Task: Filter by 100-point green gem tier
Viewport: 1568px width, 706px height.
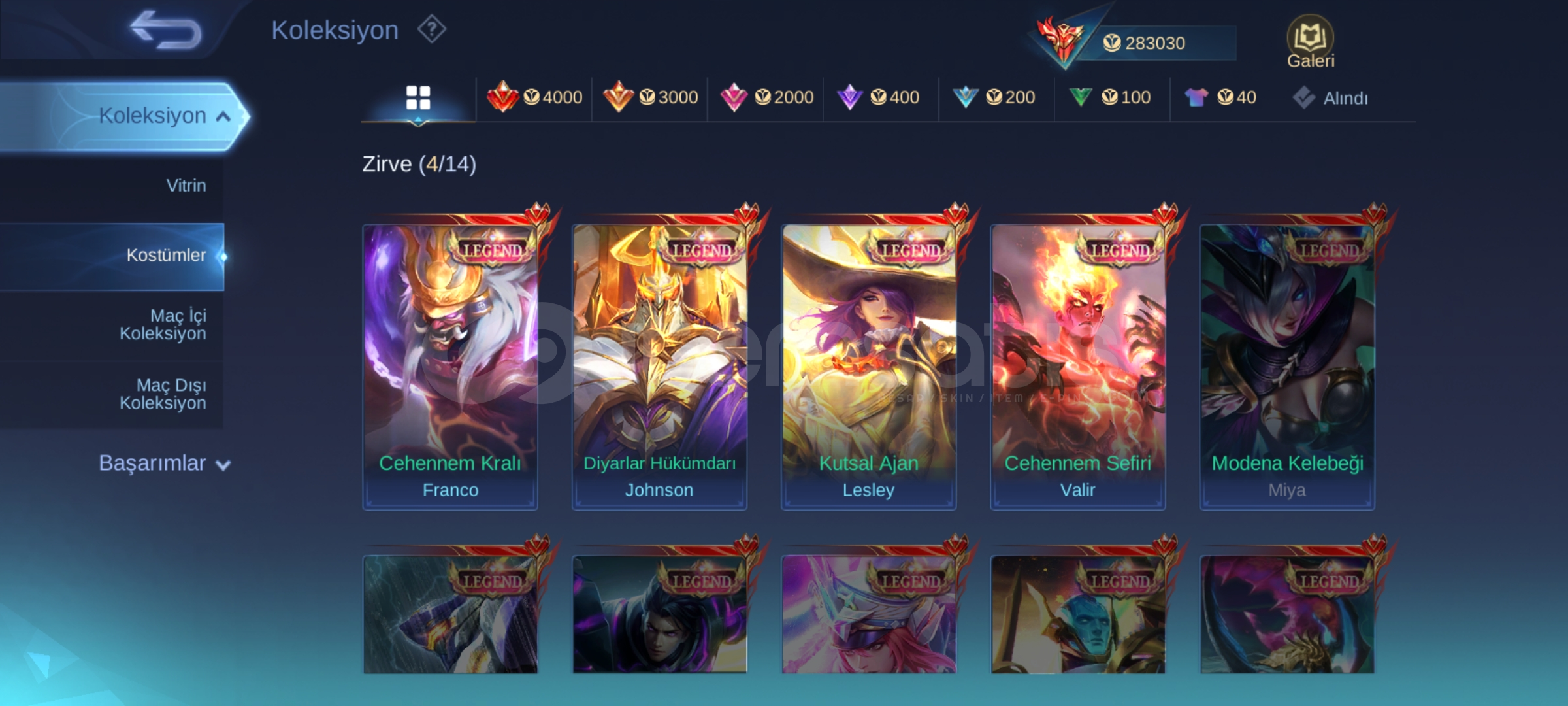Action: (x=1109, y=97)
